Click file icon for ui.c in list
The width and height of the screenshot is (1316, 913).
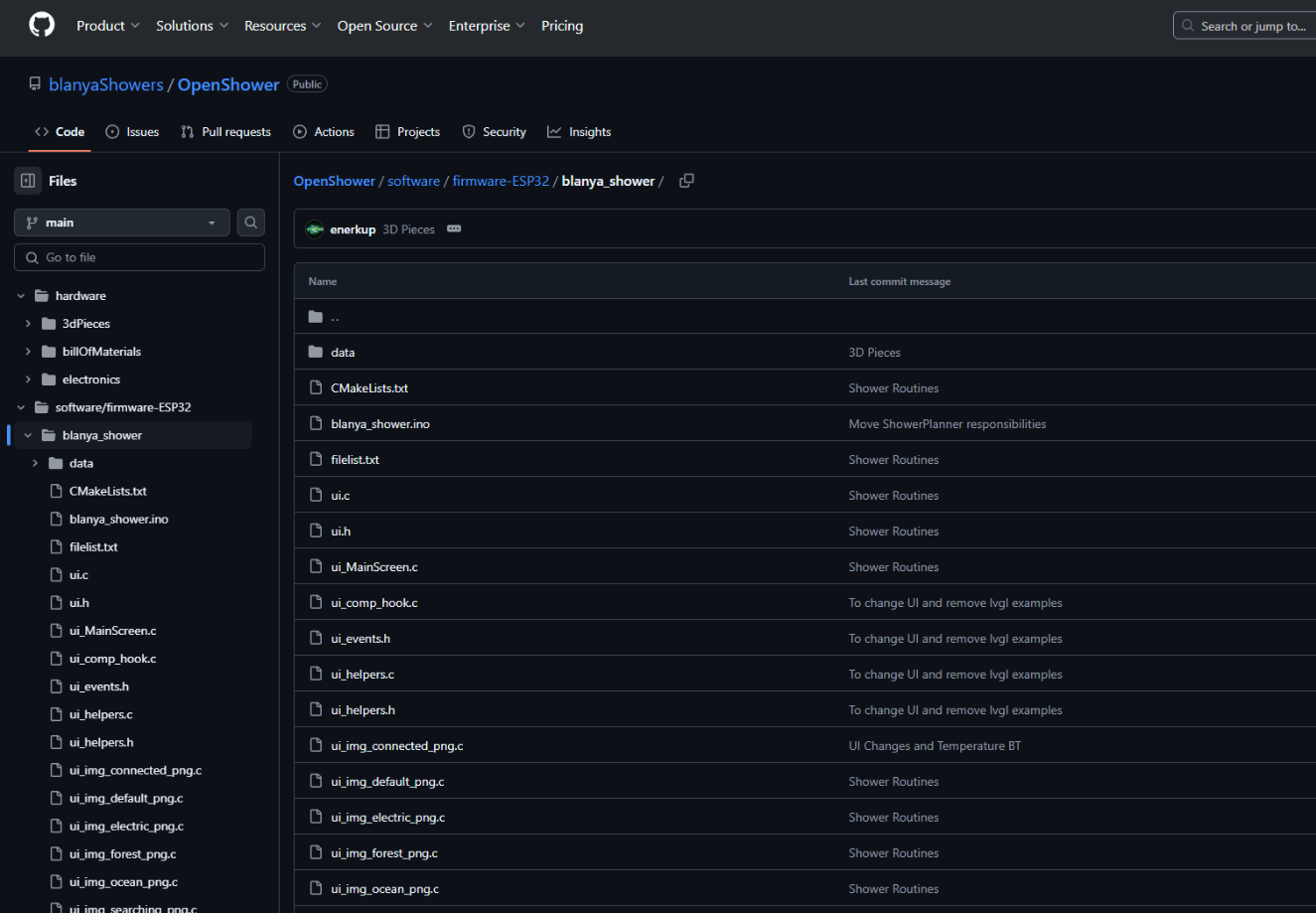[x=316, y=496]
